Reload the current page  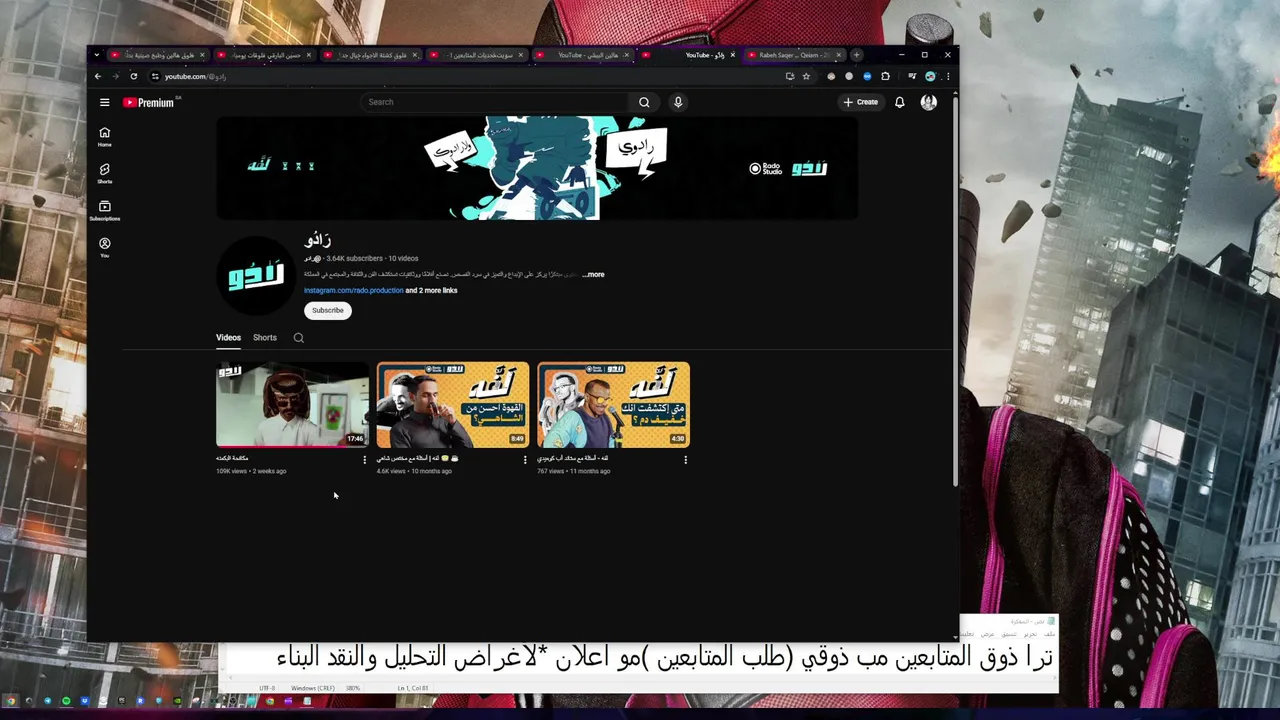(133, 76)
